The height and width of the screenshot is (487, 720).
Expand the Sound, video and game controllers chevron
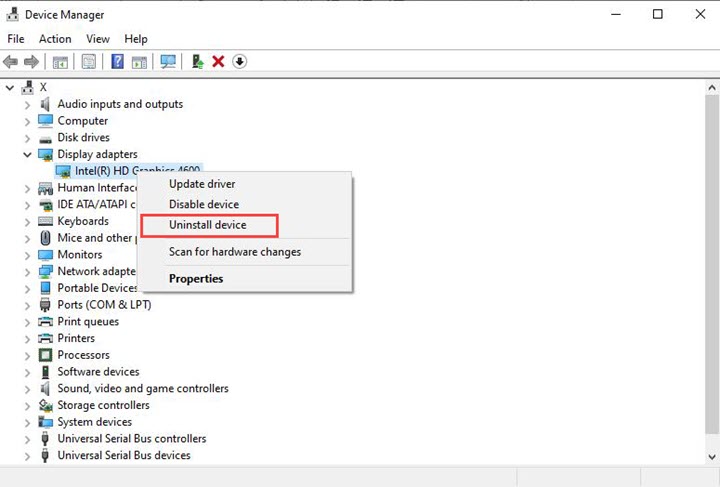(27, 389)
